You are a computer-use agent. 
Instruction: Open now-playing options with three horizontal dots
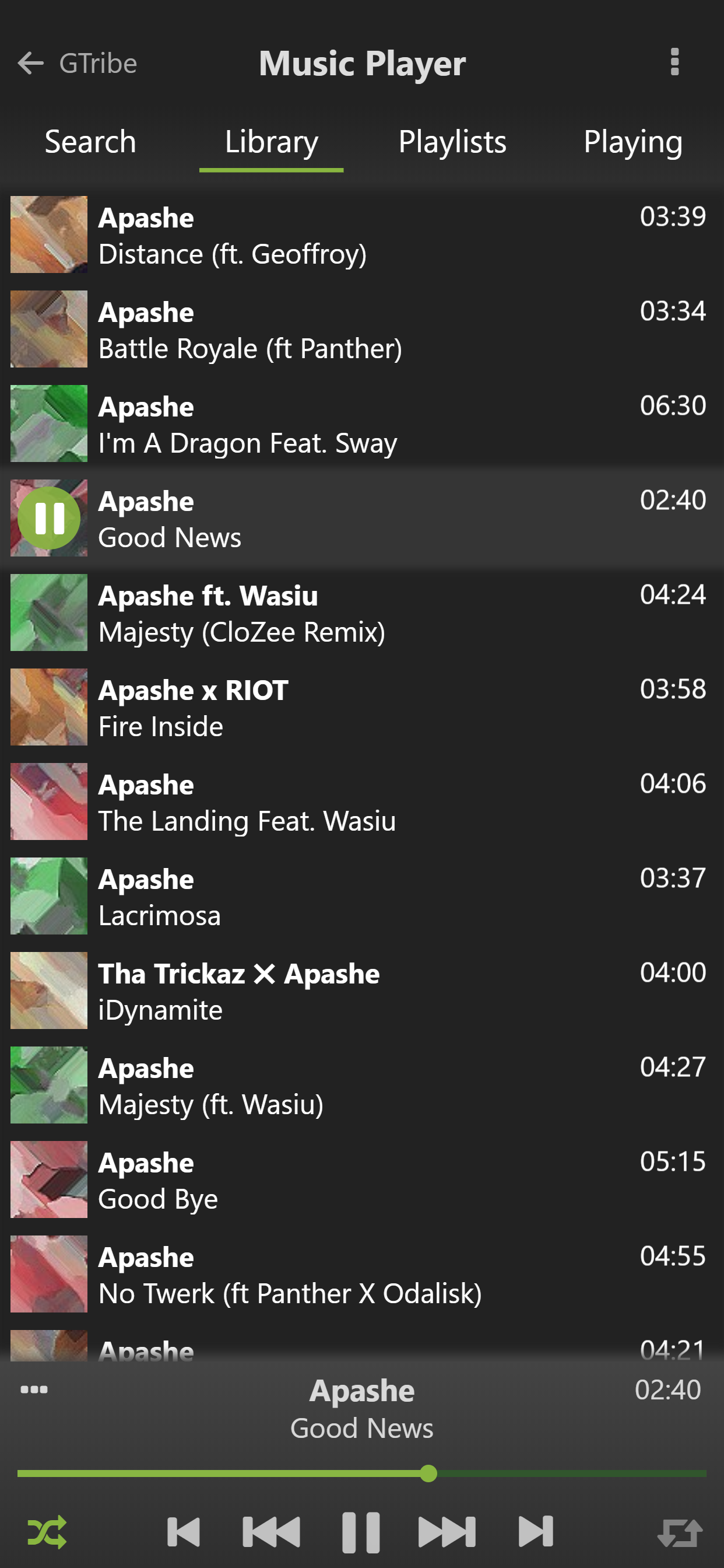point(34,1389)
